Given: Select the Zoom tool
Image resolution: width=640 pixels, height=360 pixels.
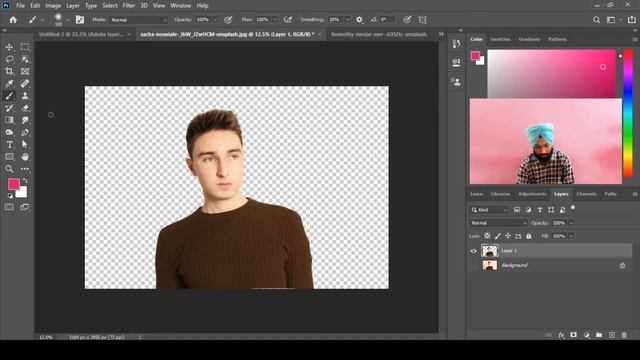Looking at the screenshot, I should pyautogui.click(x=9, y=169).
